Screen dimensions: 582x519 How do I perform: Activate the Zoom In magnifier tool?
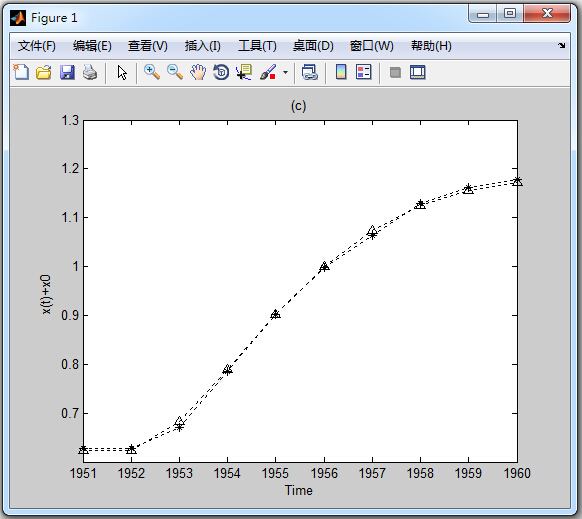152,72
